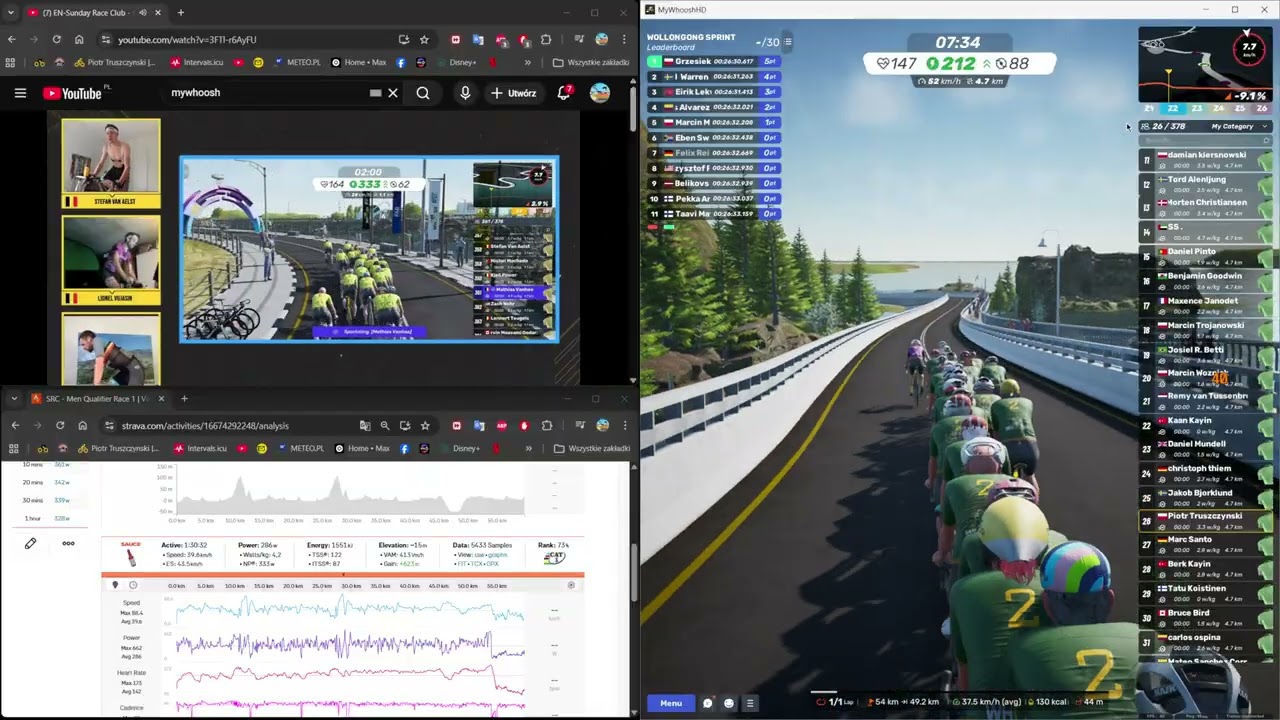Open a new tab in the YouTube window
This screenshot has height=720, width=1280.
[x=180, y=13]
